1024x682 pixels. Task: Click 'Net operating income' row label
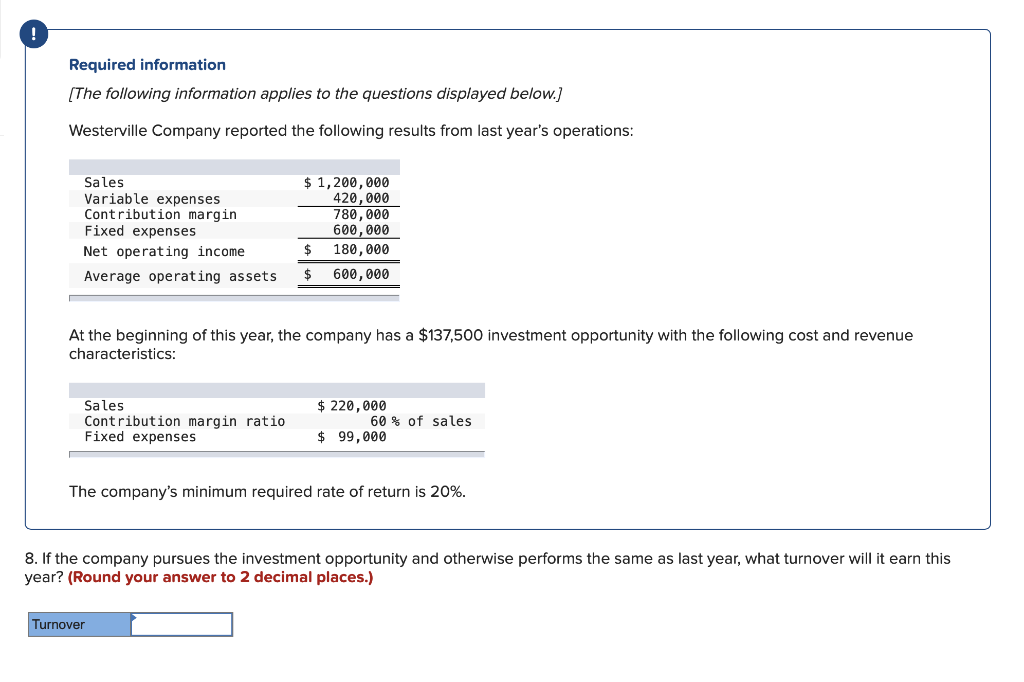point(164,252)
